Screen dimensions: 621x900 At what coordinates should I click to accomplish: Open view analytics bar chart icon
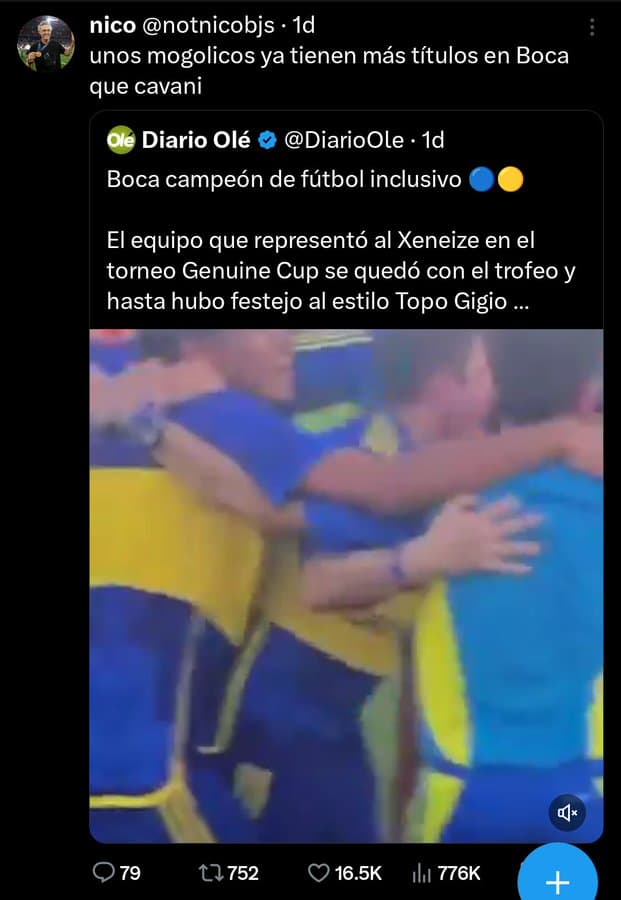pyautogui.click(x=421, y=874)
